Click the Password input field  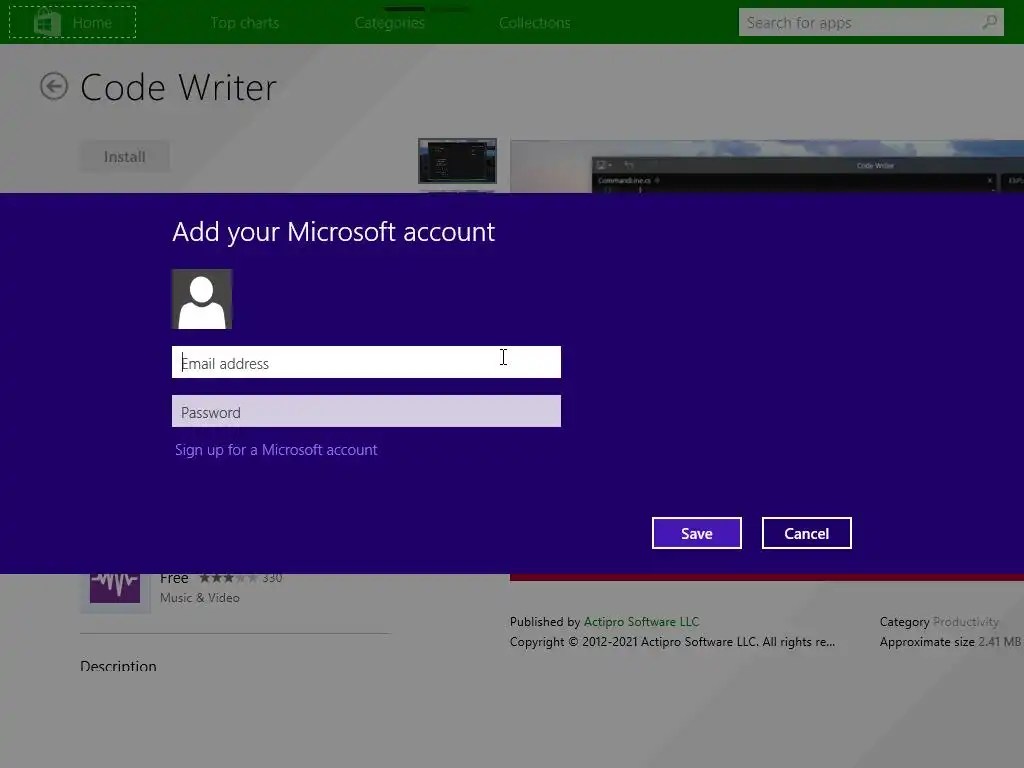pyautogui.click(x=366, y=411)
